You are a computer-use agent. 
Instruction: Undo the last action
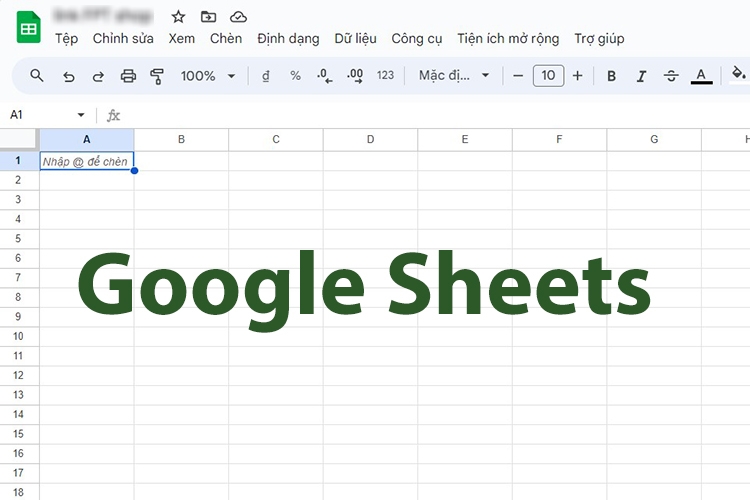[x=68, y=76]
